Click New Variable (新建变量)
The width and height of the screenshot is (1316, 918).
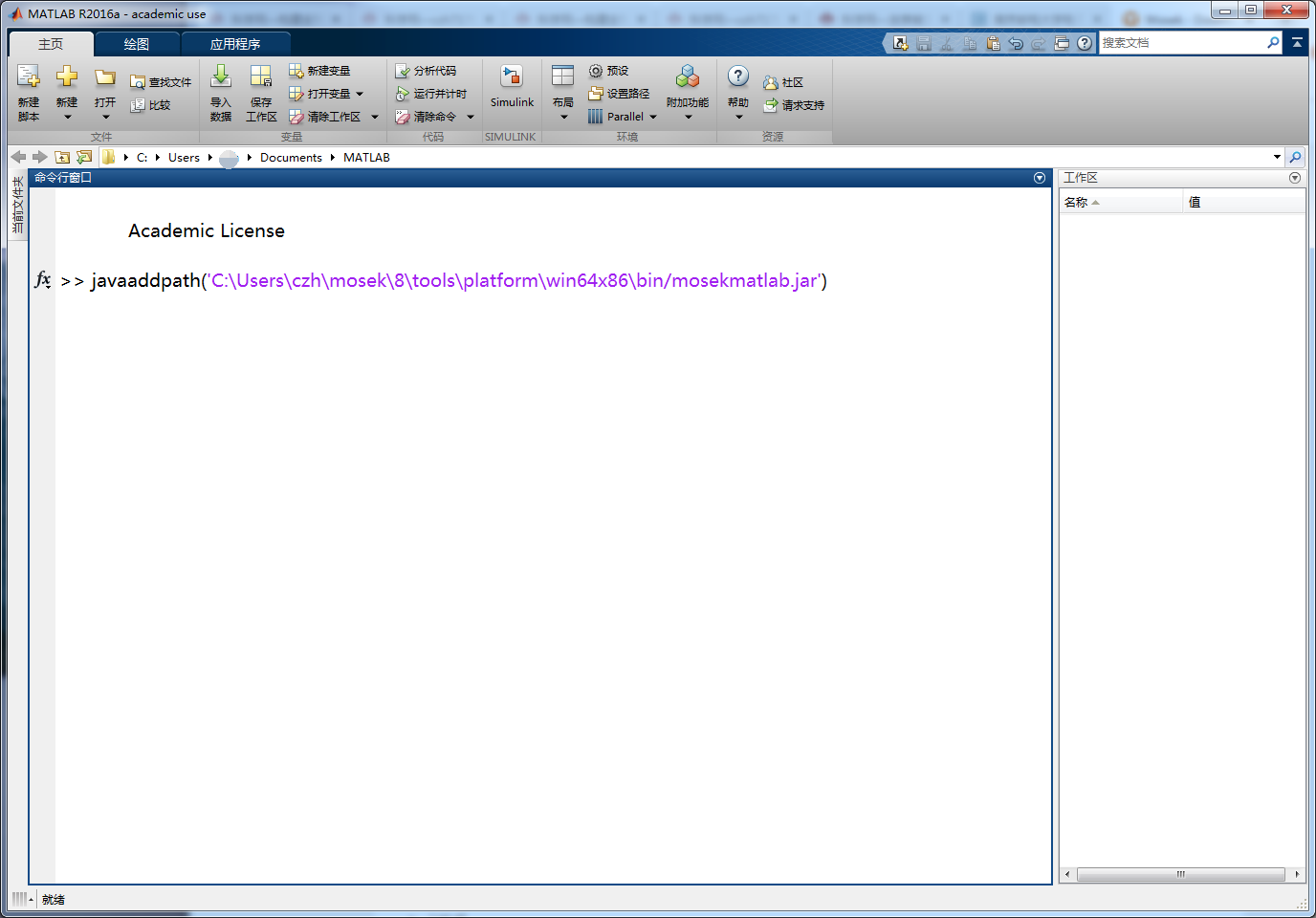(x=319, y=71)
